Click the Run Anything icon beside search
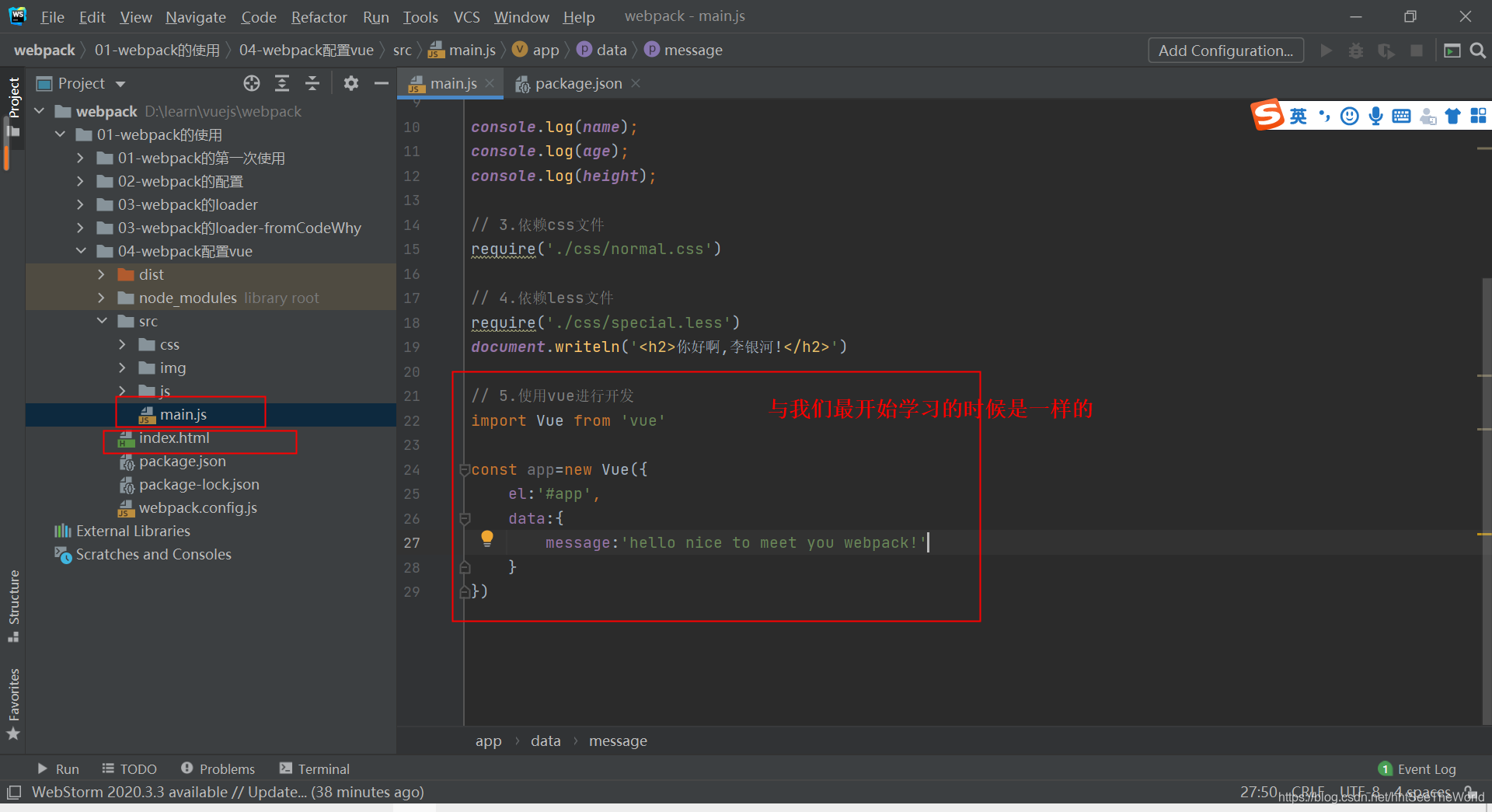 click(x=1452, y=51)
